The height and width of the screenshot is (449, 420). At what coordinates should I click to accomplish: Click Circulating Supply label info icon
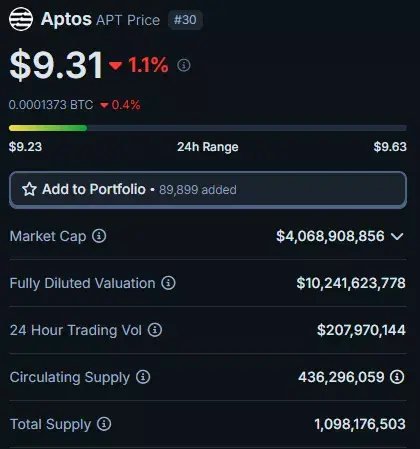143,377
